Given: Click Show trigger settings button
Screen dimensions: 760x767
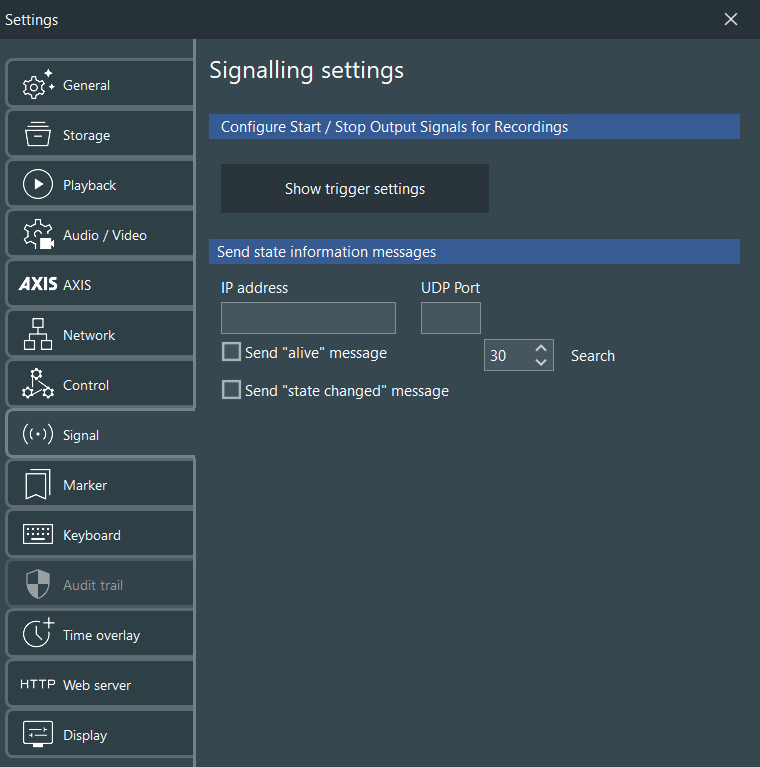Looking at the screenshot, I should (x=355, y=188).
